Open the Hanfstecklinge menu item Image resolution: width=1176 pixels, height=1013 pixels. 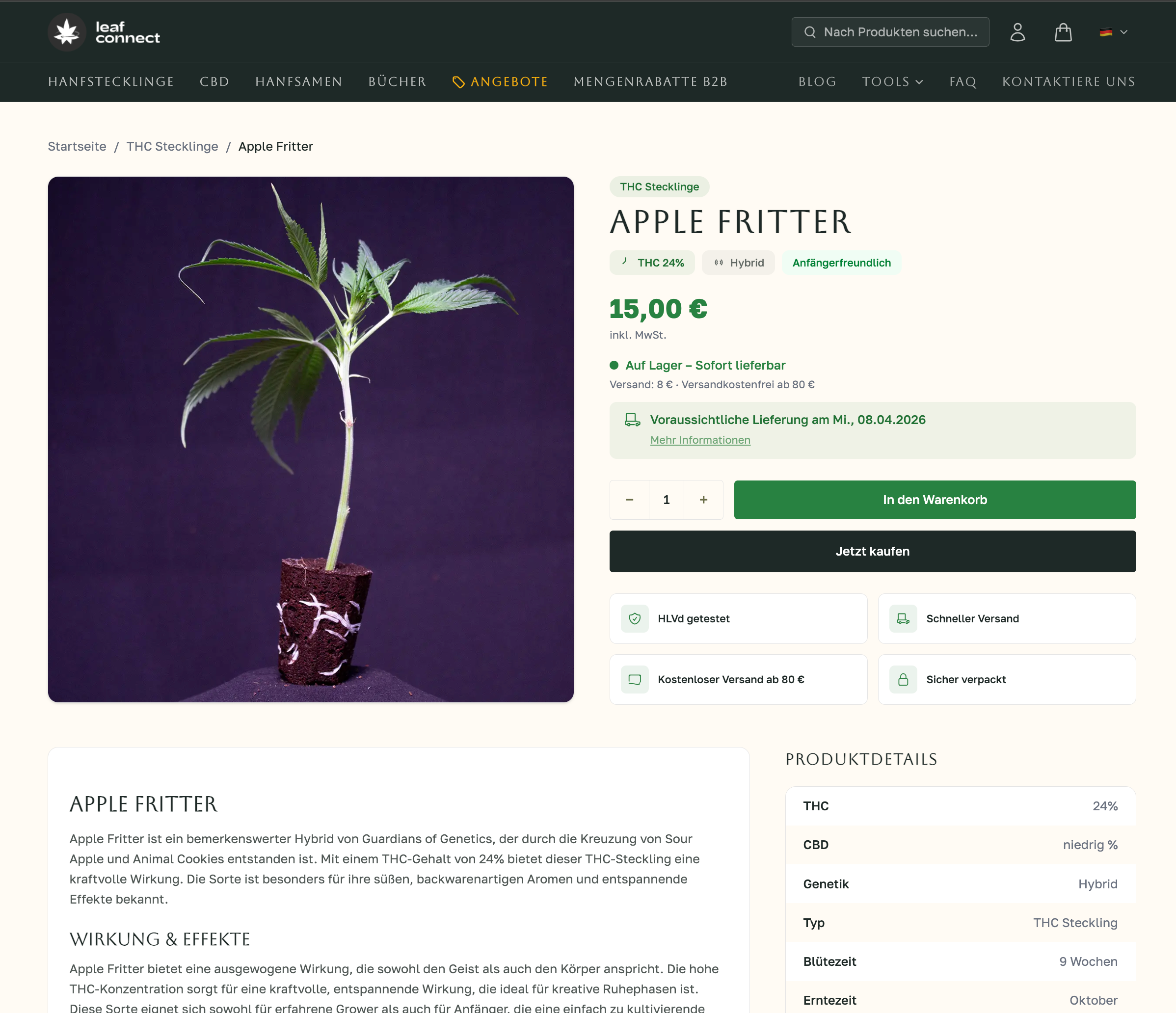pos(110,82)
